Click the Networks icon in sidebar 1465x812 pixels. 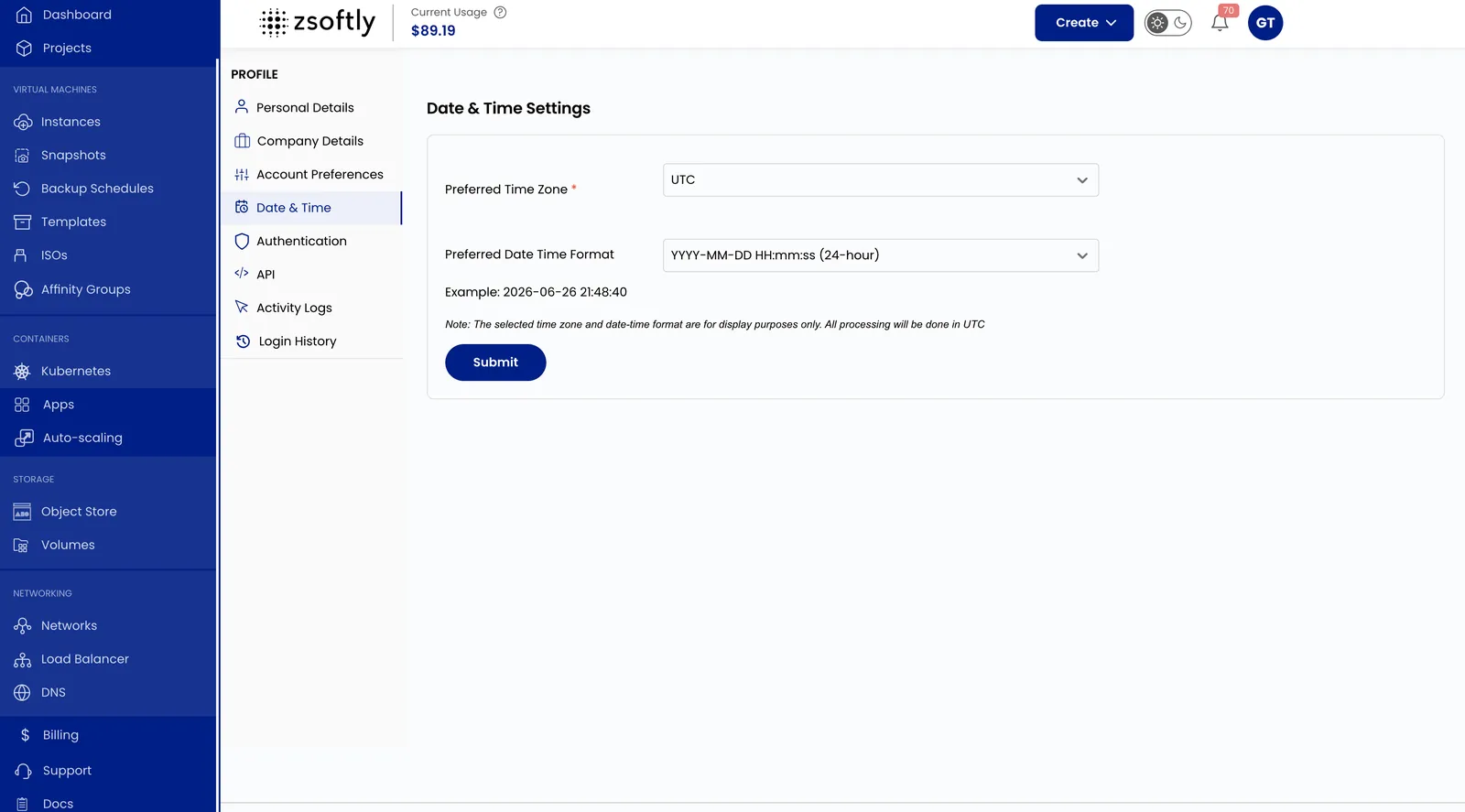22,626
